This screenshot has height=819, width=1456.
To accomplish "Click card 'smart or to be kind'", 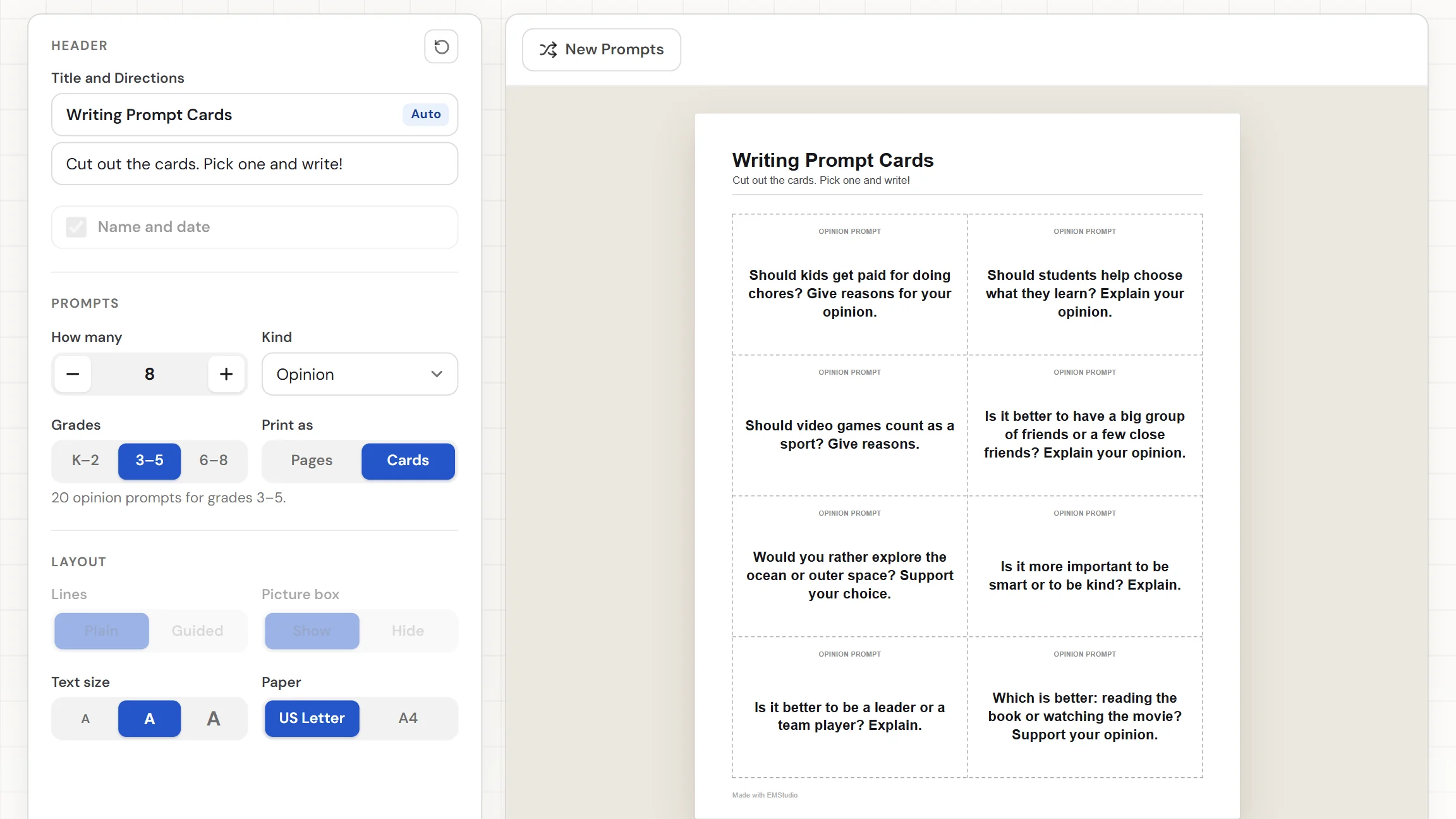I will click(1084, 567).
